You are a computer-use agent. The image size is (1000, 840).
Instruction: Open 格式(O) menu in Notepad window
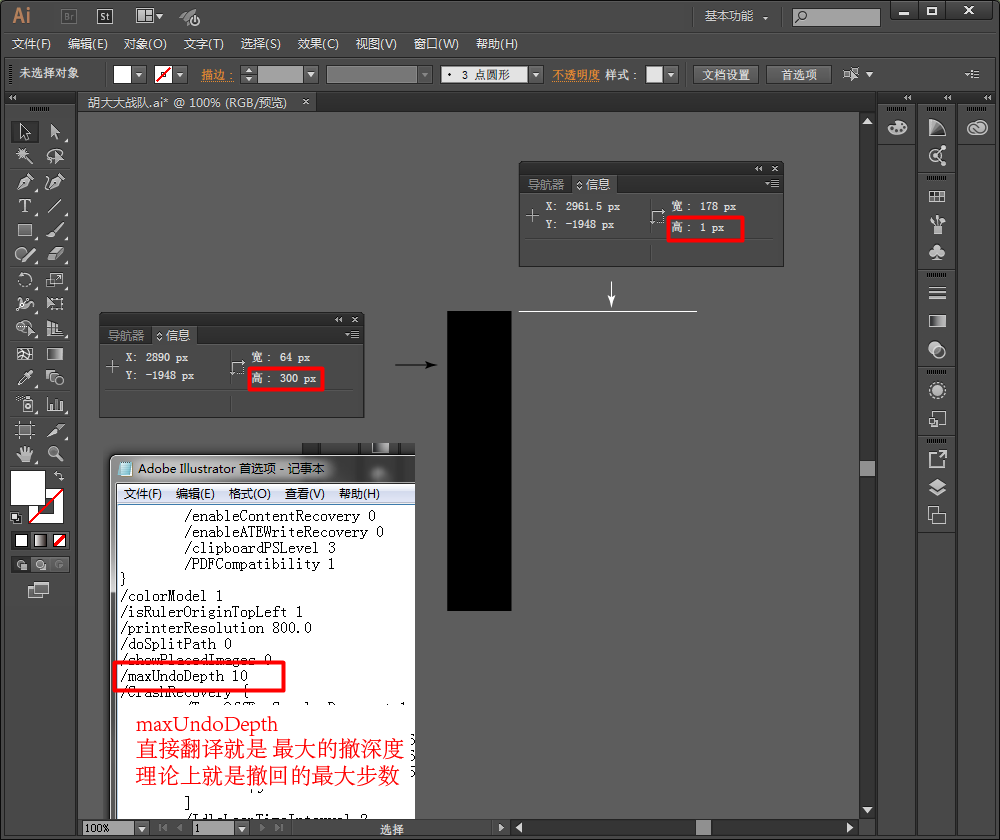click(x=249, y=494)
